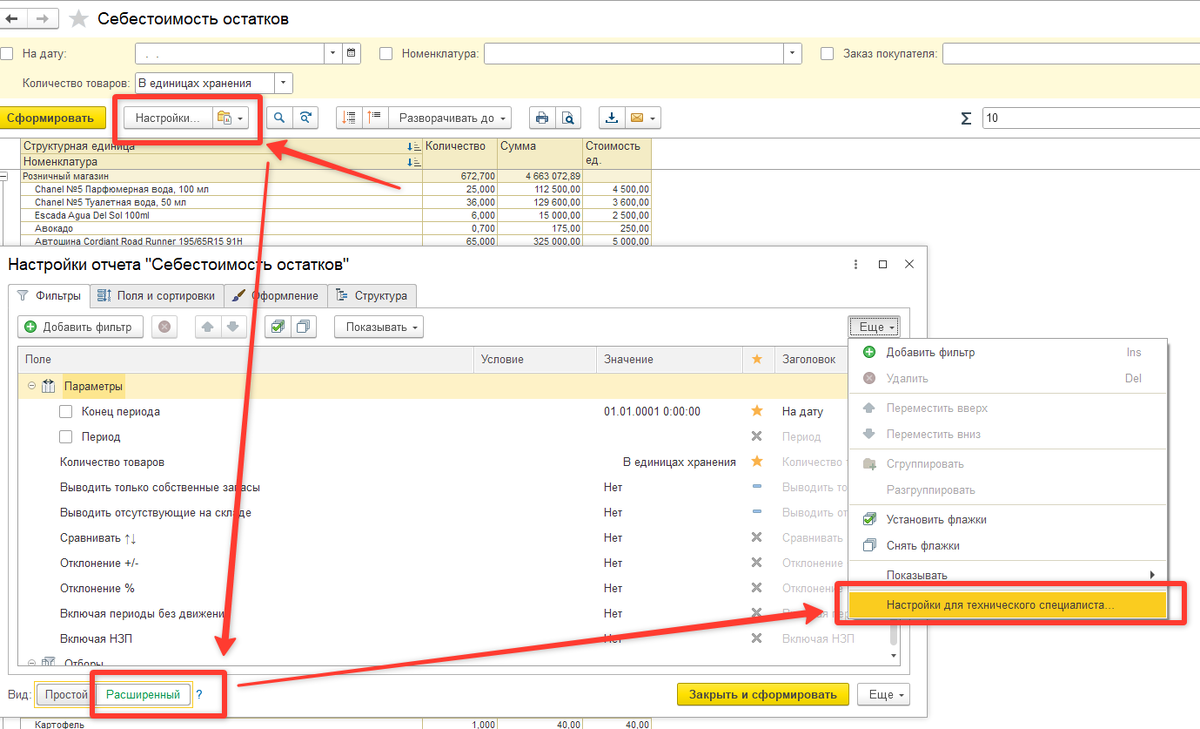Image resolution: width=1200 pixels, height=729 pixels.
Task: Open dropdown arrow next to email icon
Action: point(653,118)
